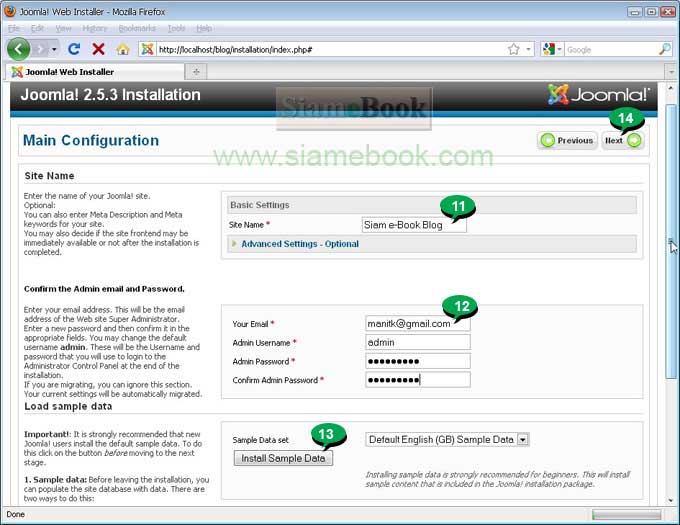680x525 pixels.
Task: Minimize the Firefox window
Action: coord(635,12)
